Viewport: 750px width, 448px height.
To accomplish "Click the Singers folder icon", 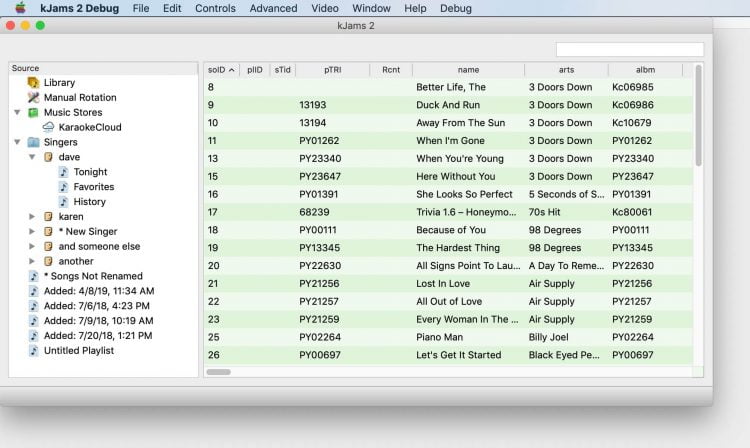I will pyautogui.click(x=33, y=142).
